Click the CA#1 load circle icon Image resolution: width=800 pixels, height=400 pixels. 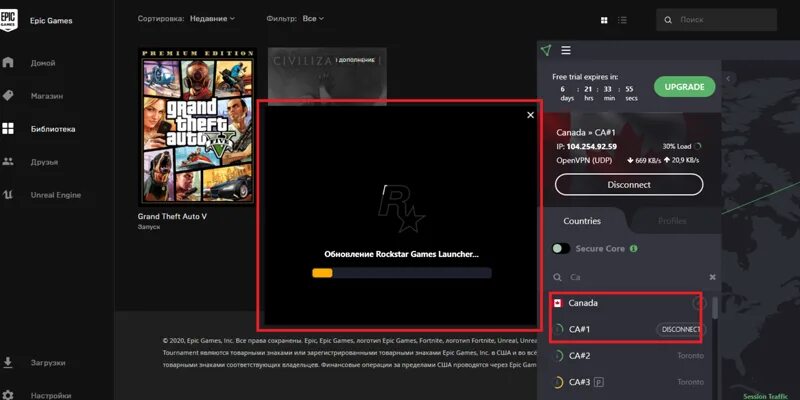(x=559, y=330)
